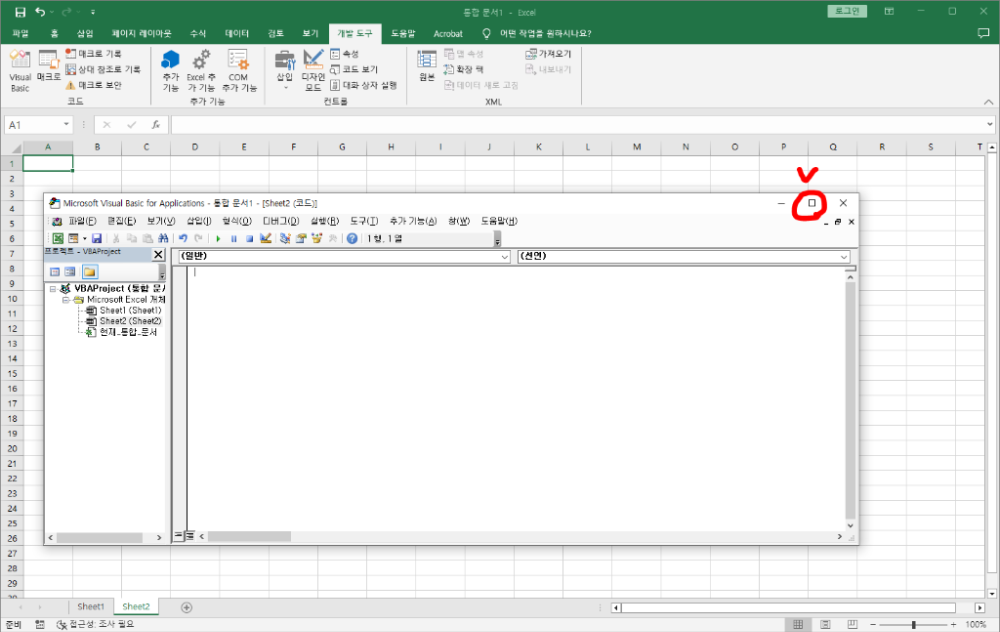Click View Microsoft Excel icon in VBA toolbar
The width and height of the screenshot is (1000, 632).
coord(57,238)
